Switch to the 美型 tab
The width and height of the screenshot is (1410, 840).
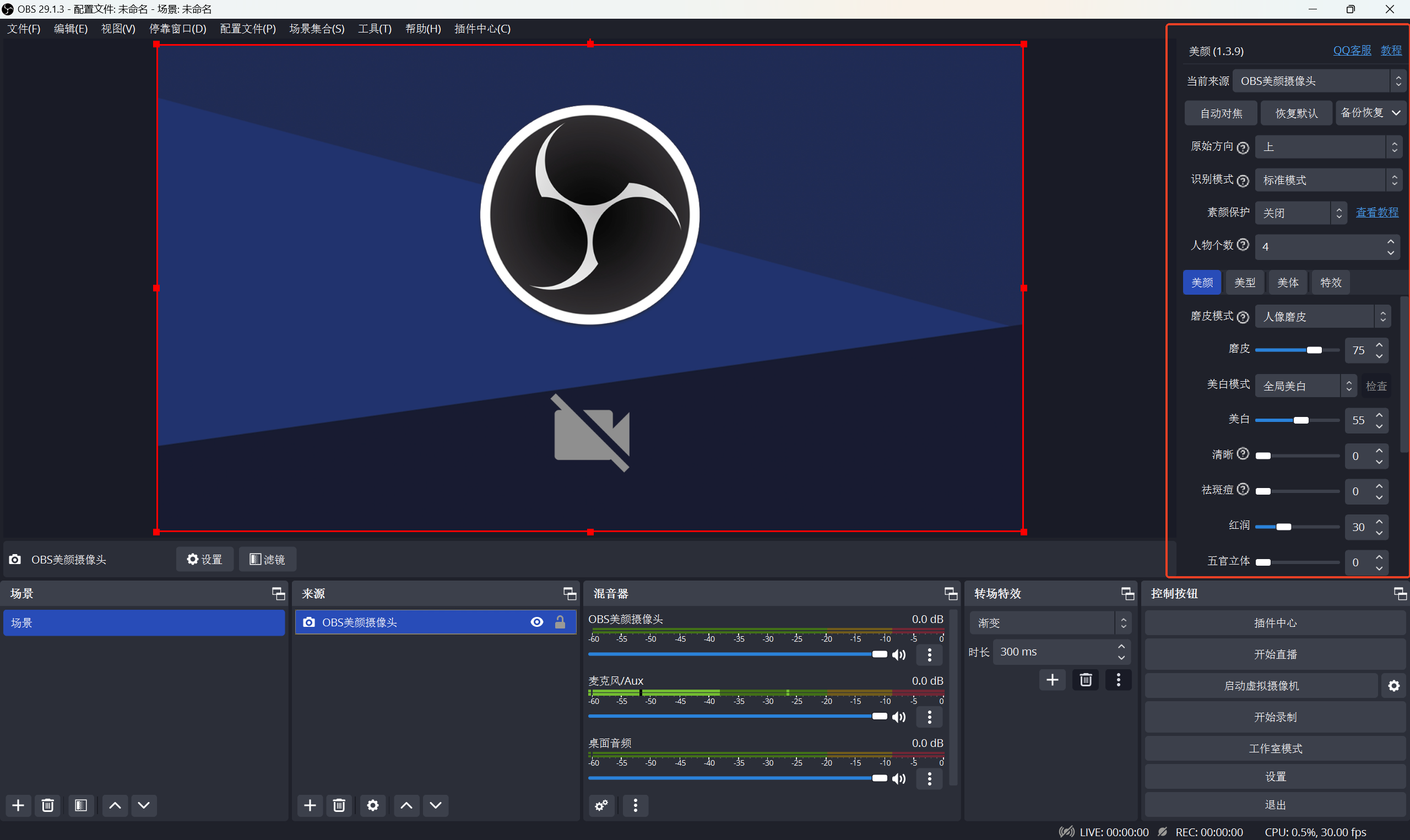tap(1244, 283)
